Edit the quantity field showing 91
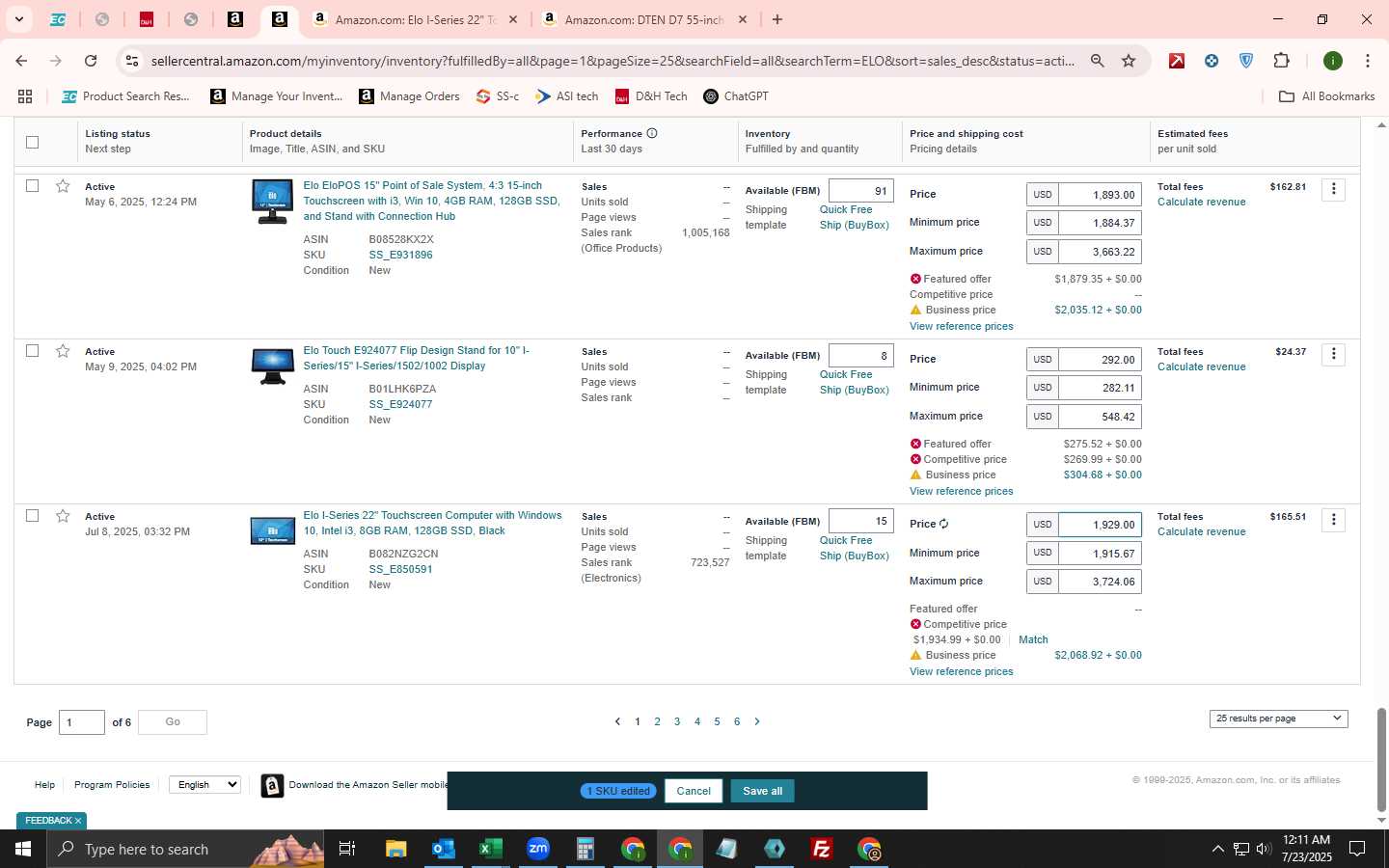Viewport: 1389px width, 868px height. click(861, 191)
